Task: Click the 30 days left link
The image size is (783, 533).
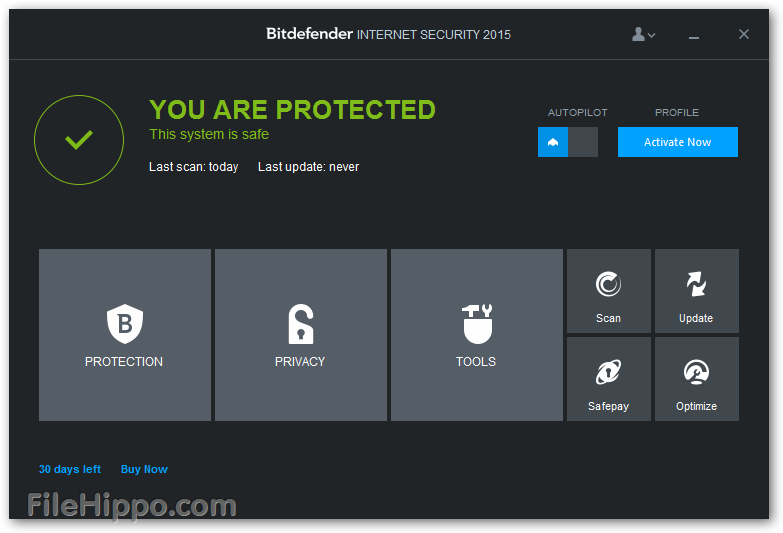Action: (70, 469)
